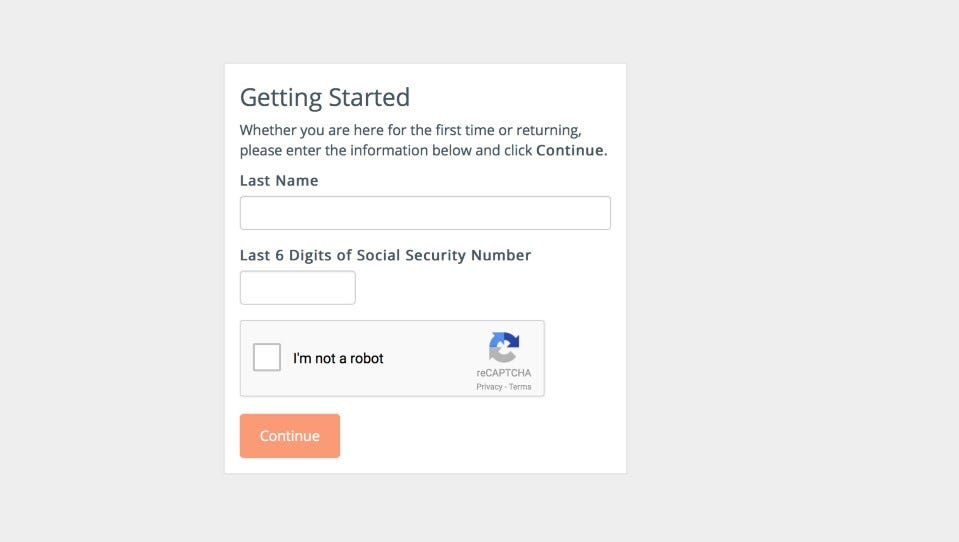Click the word Digits in the SSN label
Image resolution: width=959 pixels, height=542 pixels.
[313, 255]
